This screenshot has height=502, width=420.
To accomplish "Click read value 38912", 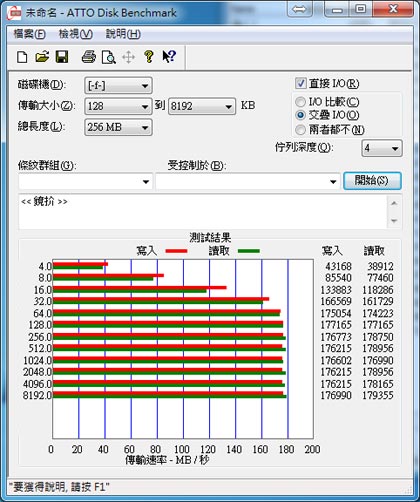I will (380, 266).
